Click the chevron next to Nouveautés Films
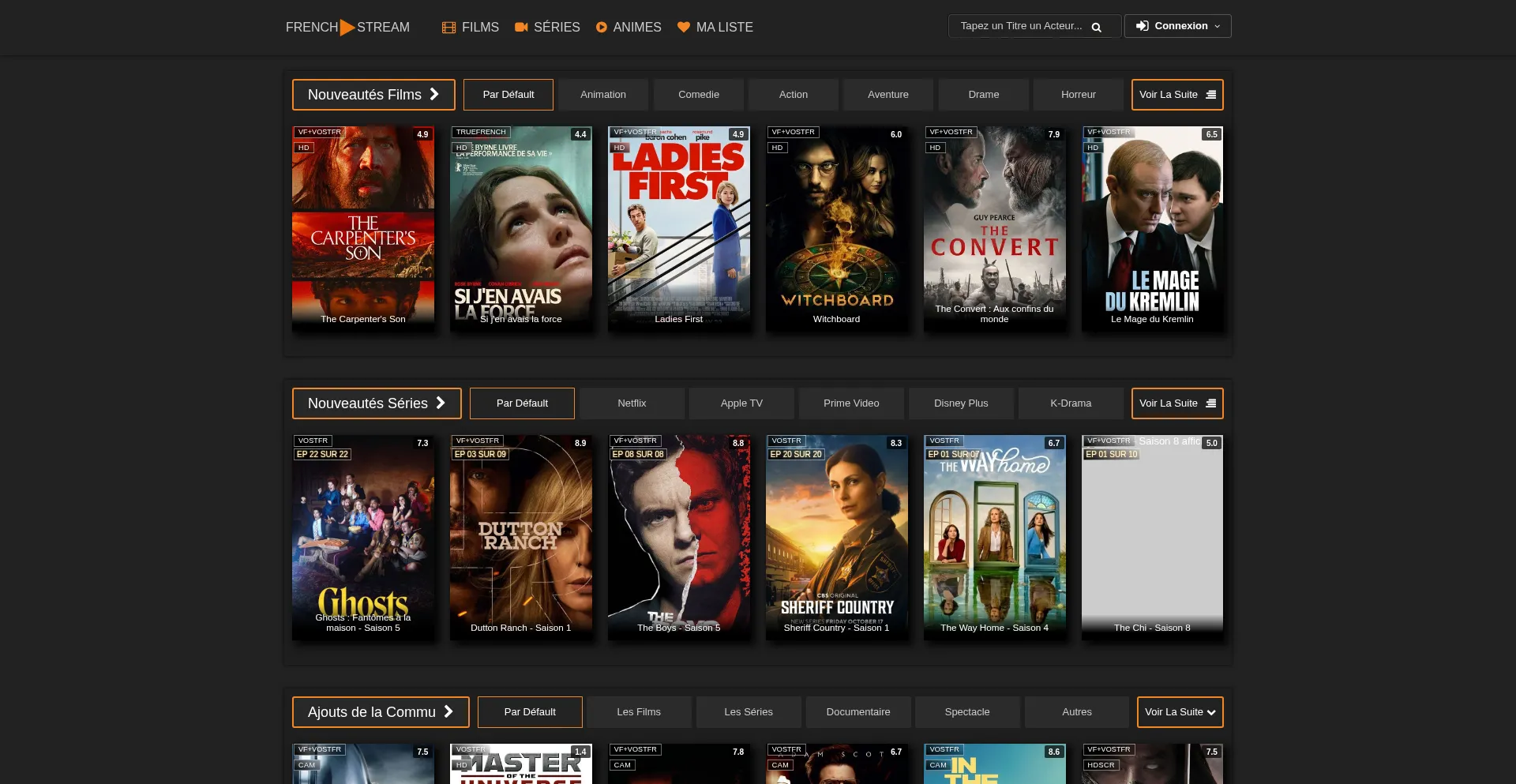Screen dimensions: 1516x784 434,94
